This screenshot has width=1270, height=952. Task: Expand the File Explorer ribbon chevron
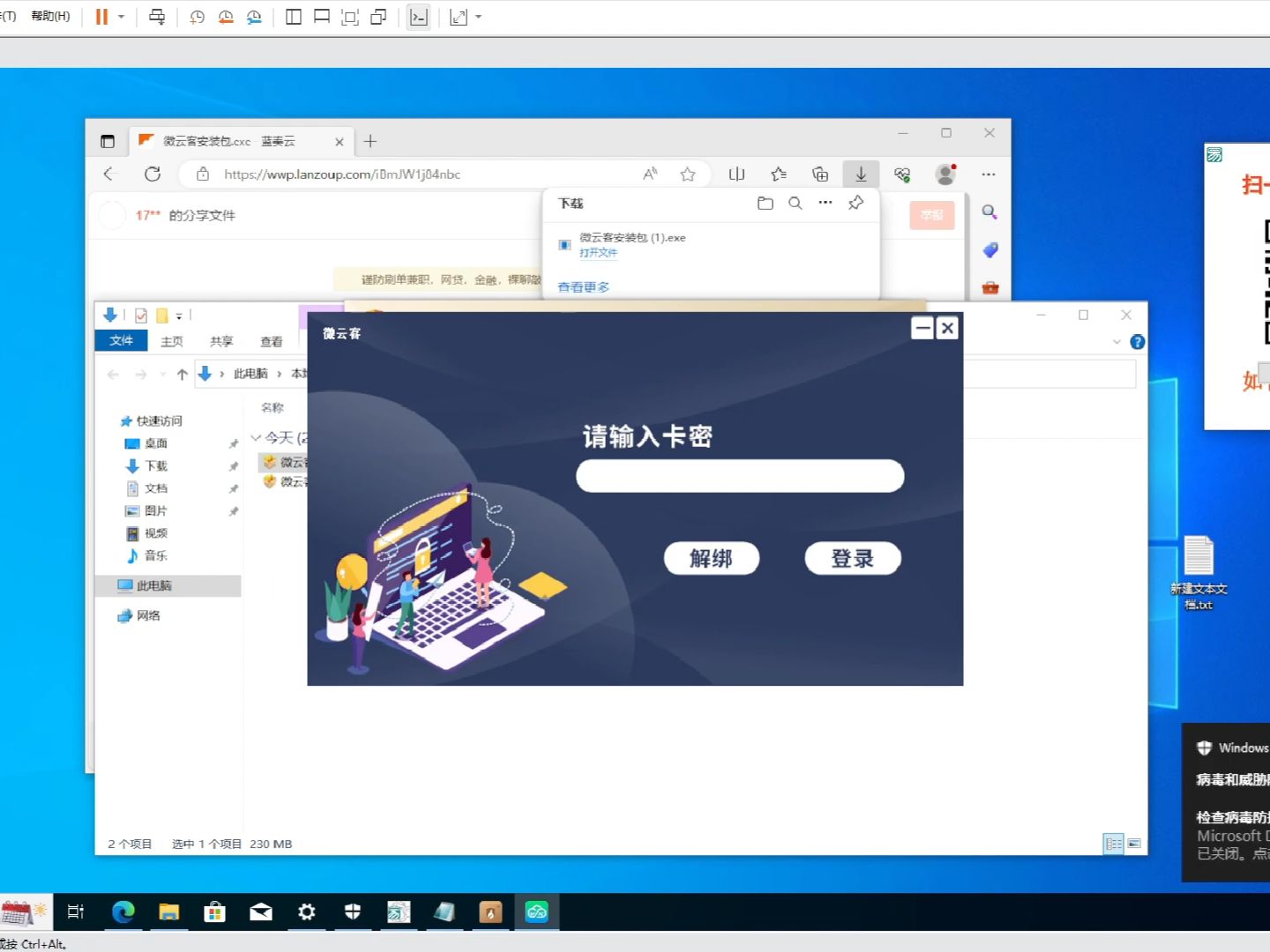[x=1117, y=341]
